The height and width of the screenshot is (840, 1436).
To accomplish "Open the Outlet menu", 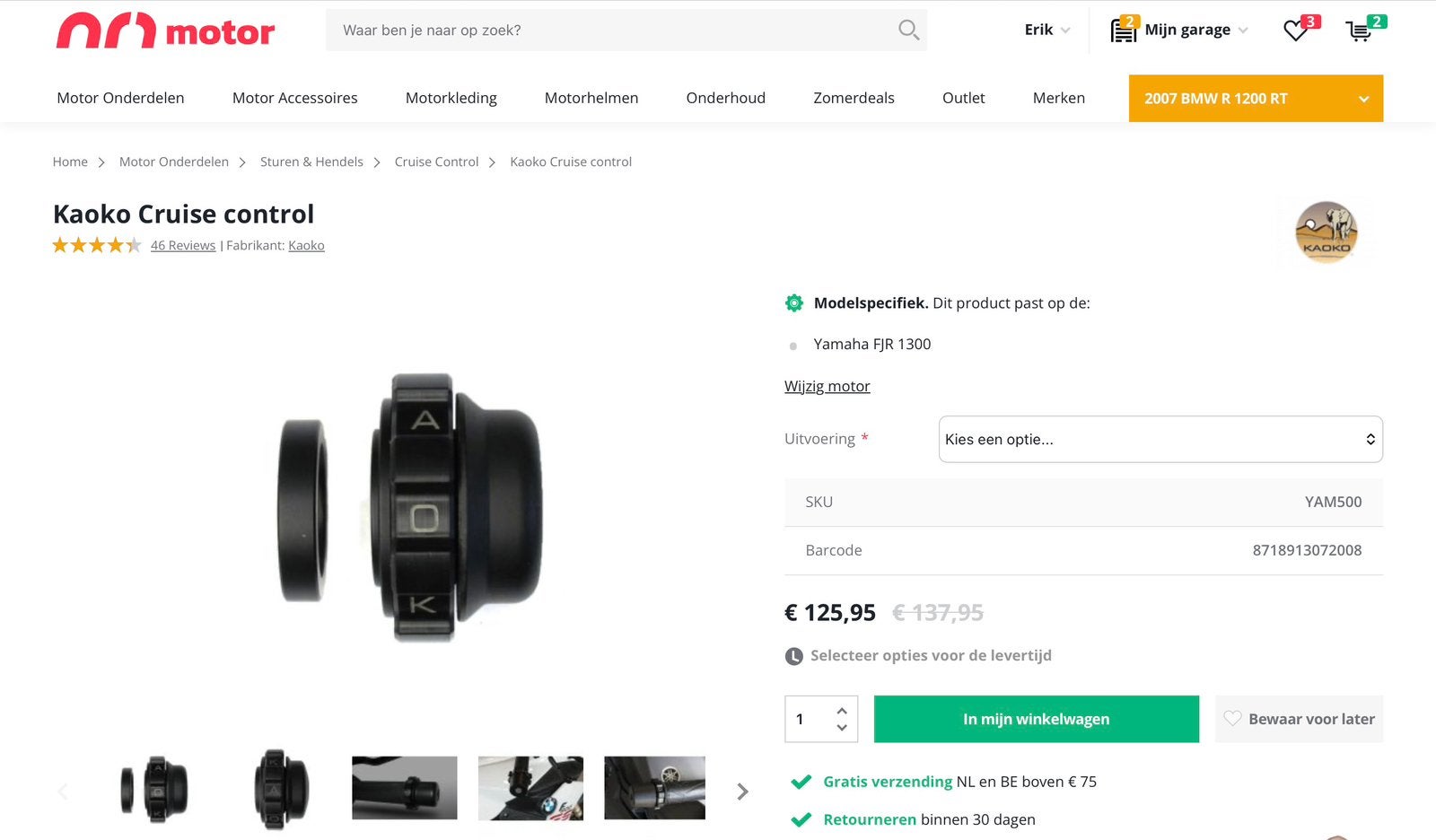I will (x=964, y=98).
